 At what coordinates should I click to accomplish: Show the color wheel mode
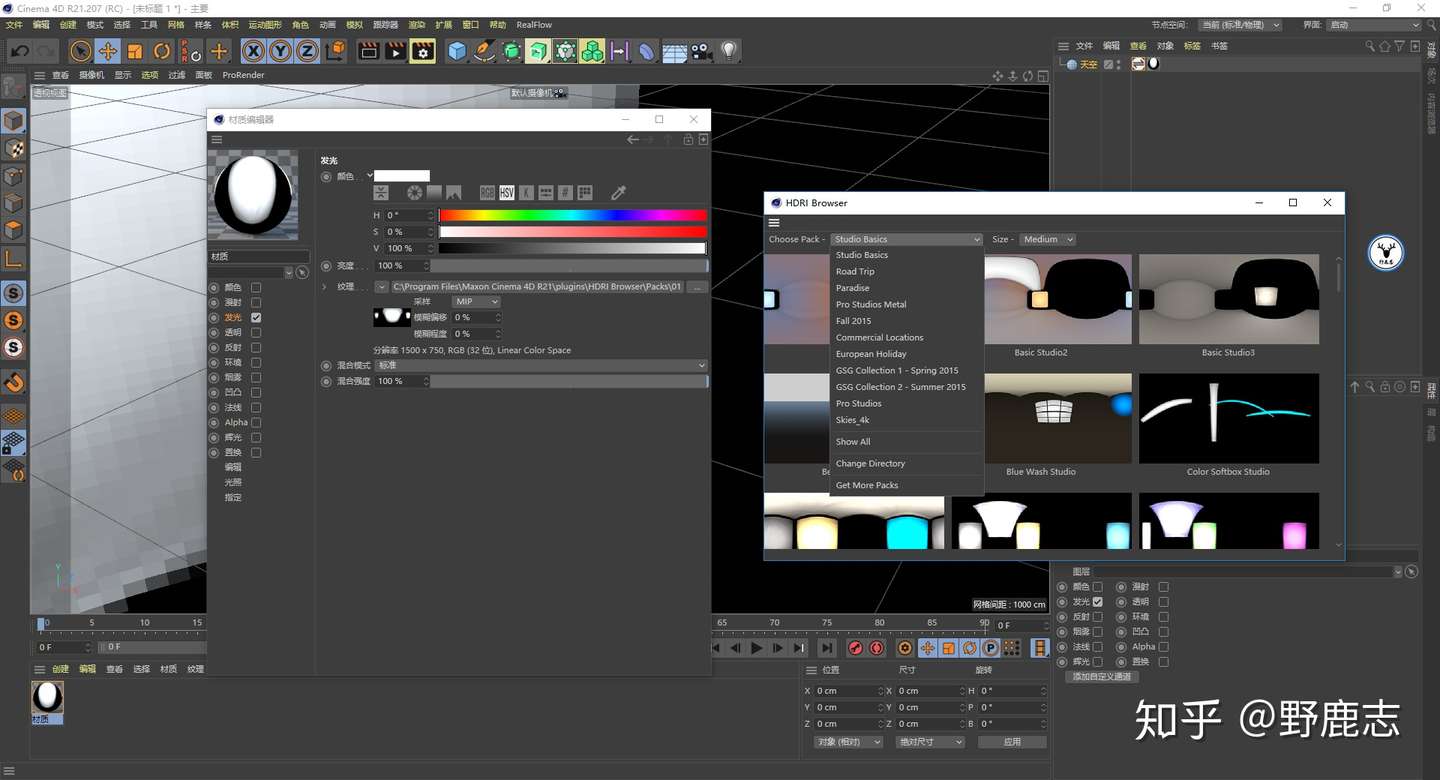(414, 192)
